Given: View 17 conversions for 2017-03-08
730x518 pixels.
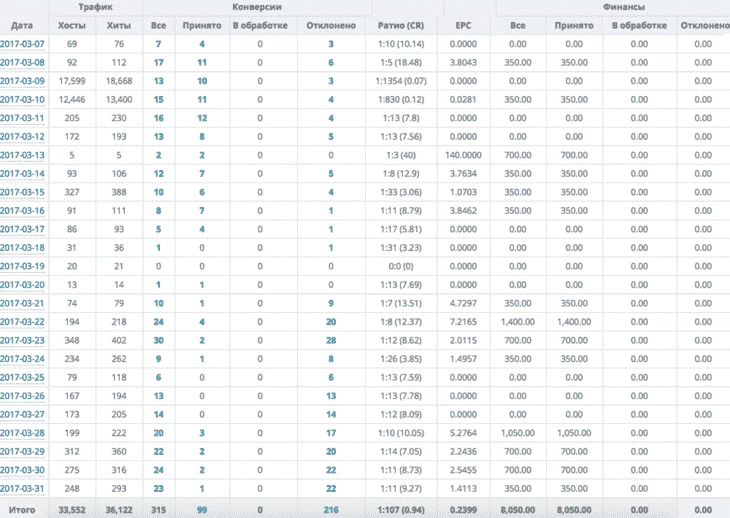Looking at the screenshot, I should point(158,62).
